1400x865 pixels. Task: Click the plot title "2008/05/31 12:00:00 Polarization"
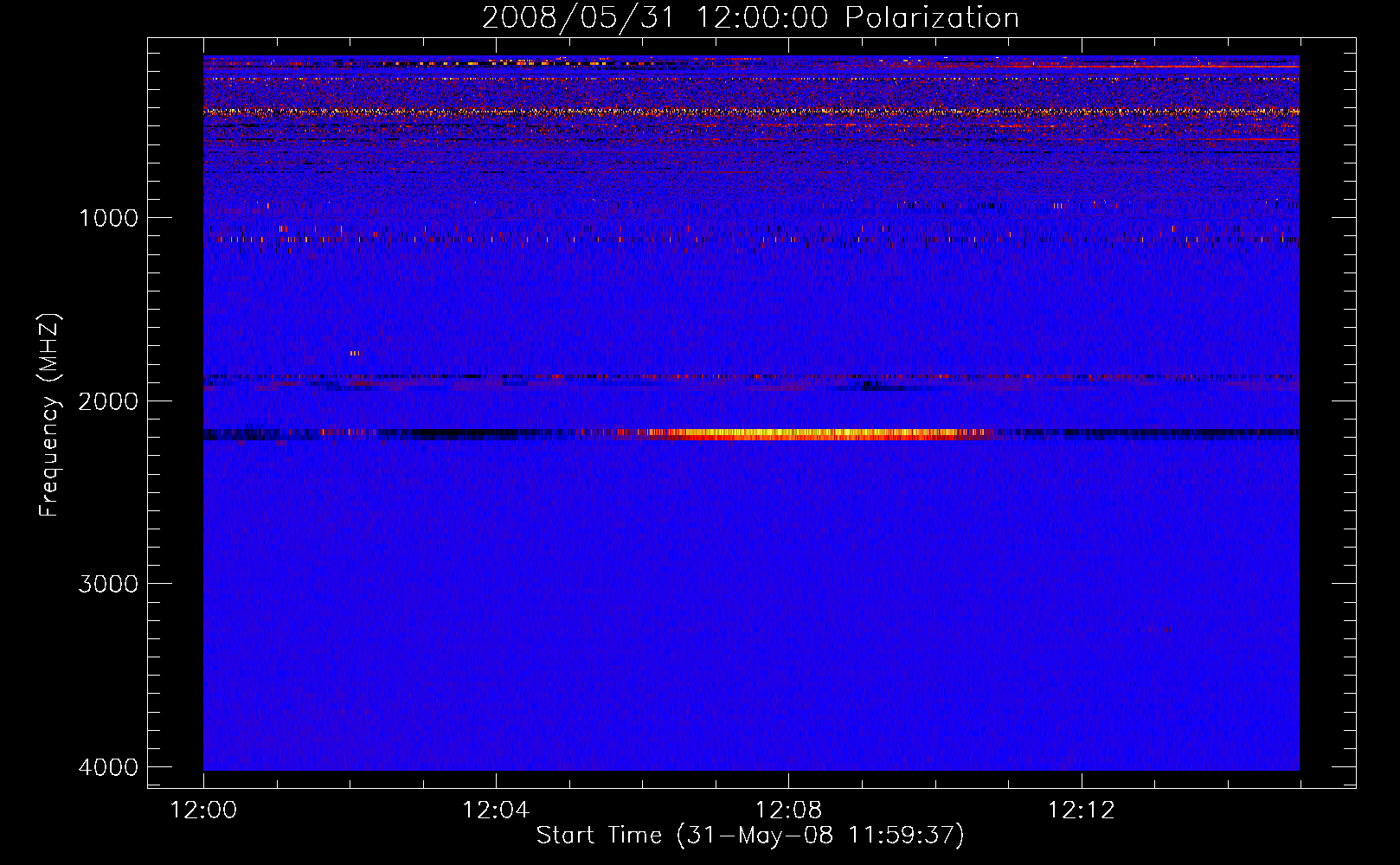750,17
